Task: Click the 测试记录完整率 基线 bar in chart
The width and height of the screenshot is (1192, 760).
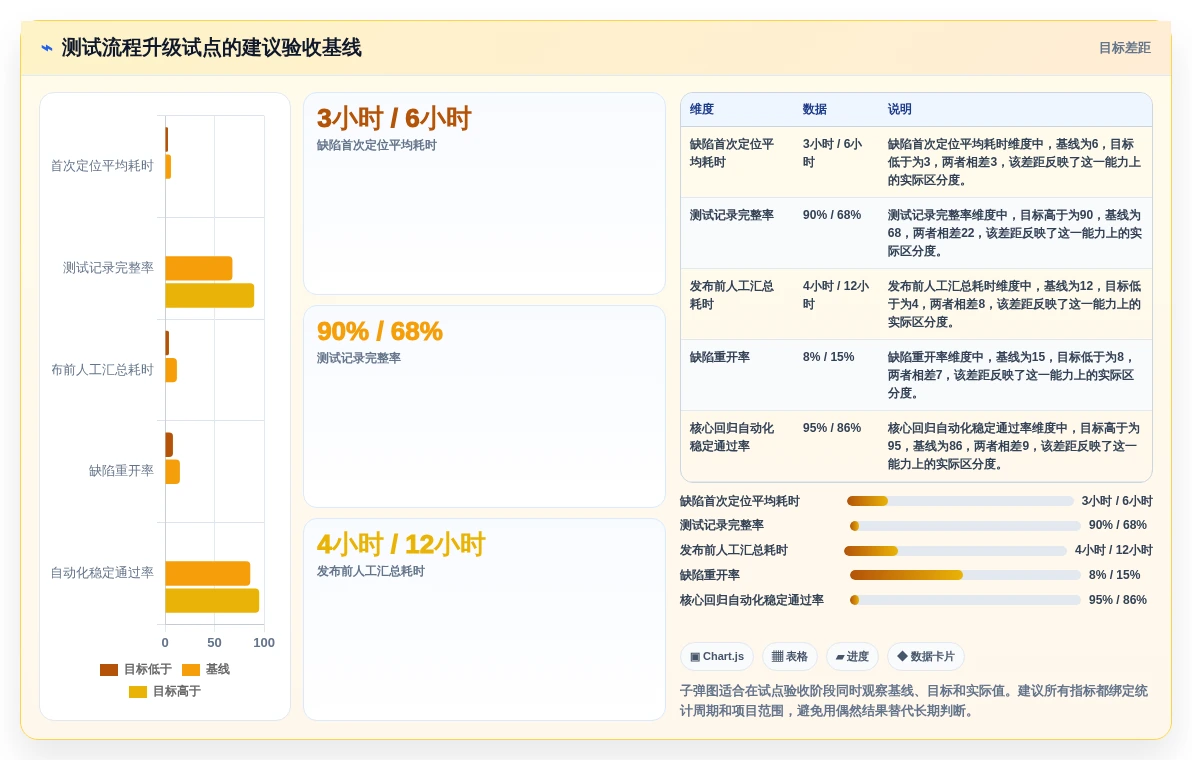Action: coord(198,268)
